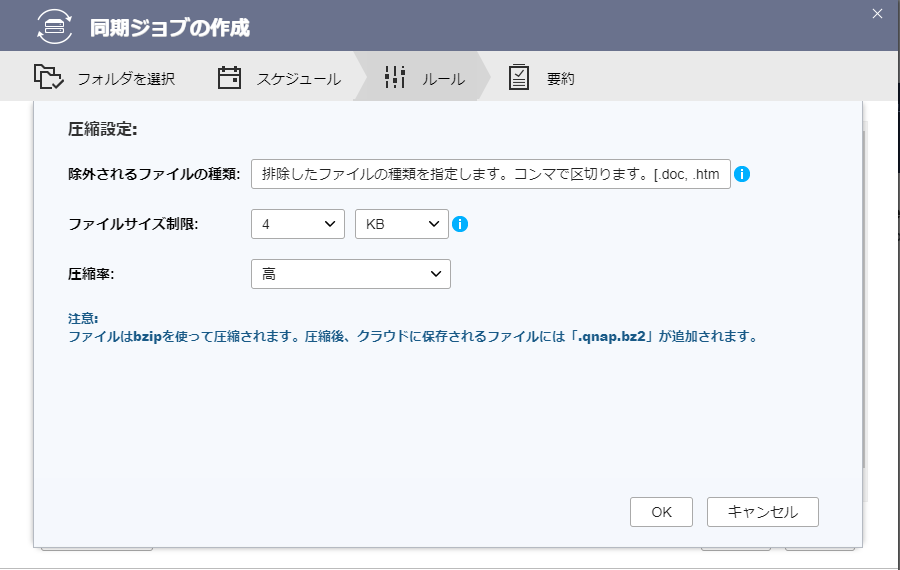Image resolution: width=900 pixels, height=570 pixels.
Task: Click the フォルダを選択 folder icon
Action: (x=48, y=78)
